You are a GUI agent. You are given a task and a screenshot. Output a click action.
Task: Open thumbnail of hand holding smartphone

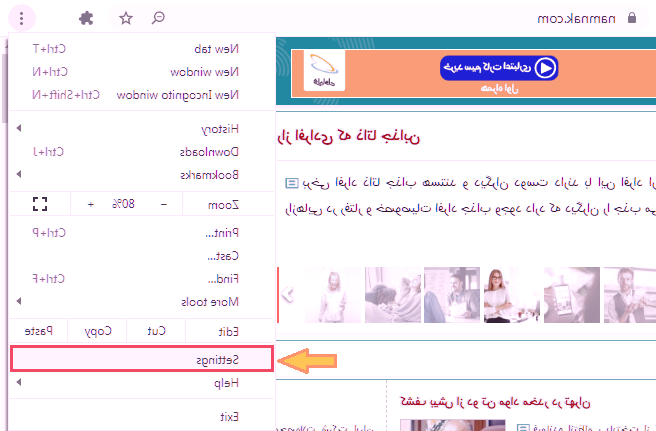pos(572,295)
